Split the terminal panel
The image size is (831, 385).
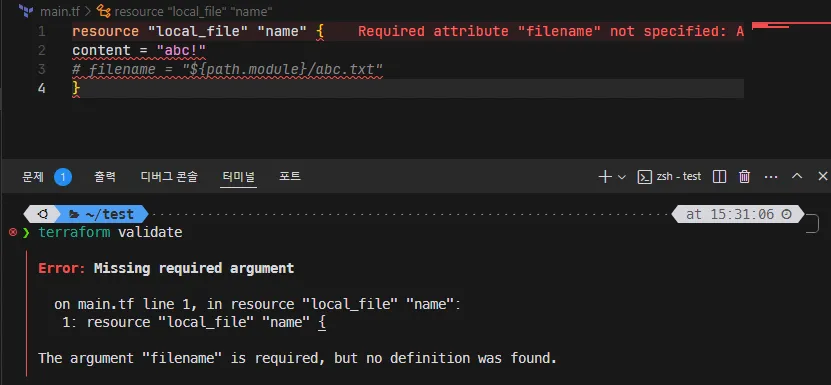[719, 177]
